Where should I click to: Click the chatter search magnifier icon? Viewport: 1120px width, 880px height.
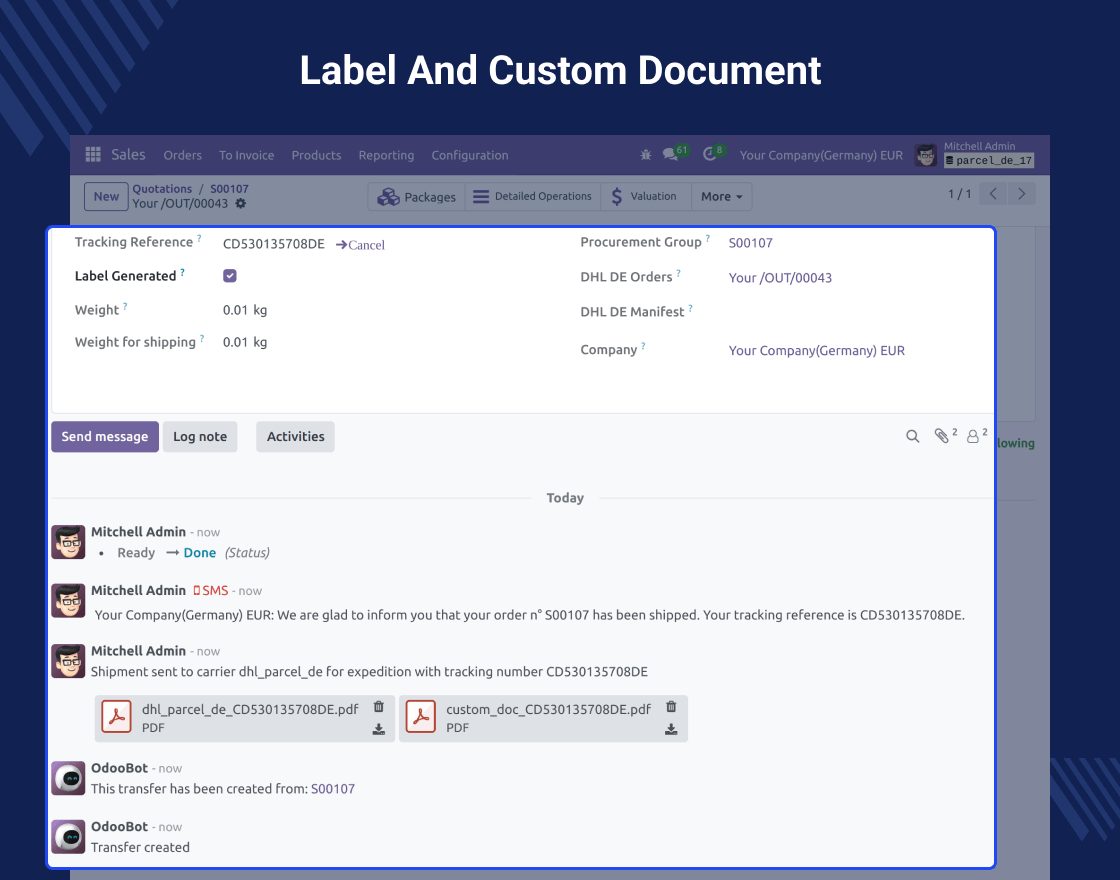[913, 436]
